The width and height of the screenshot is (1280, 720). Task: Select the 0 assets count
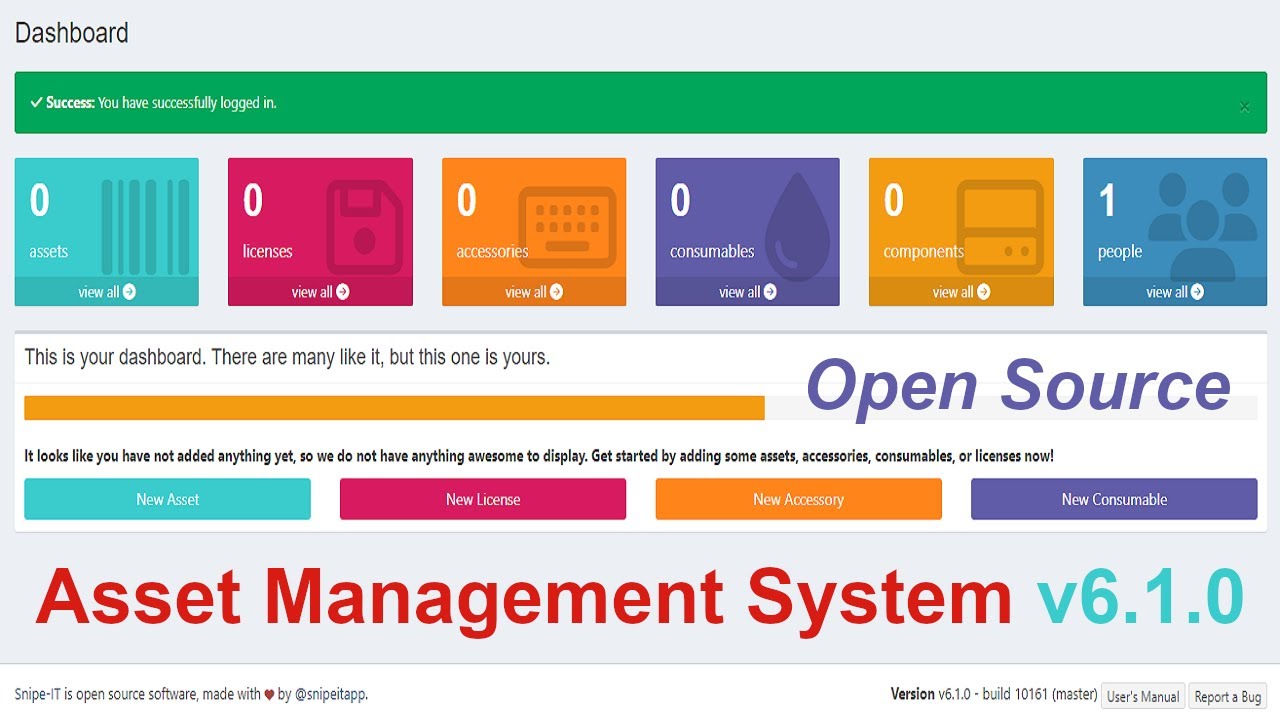(39, 201)
